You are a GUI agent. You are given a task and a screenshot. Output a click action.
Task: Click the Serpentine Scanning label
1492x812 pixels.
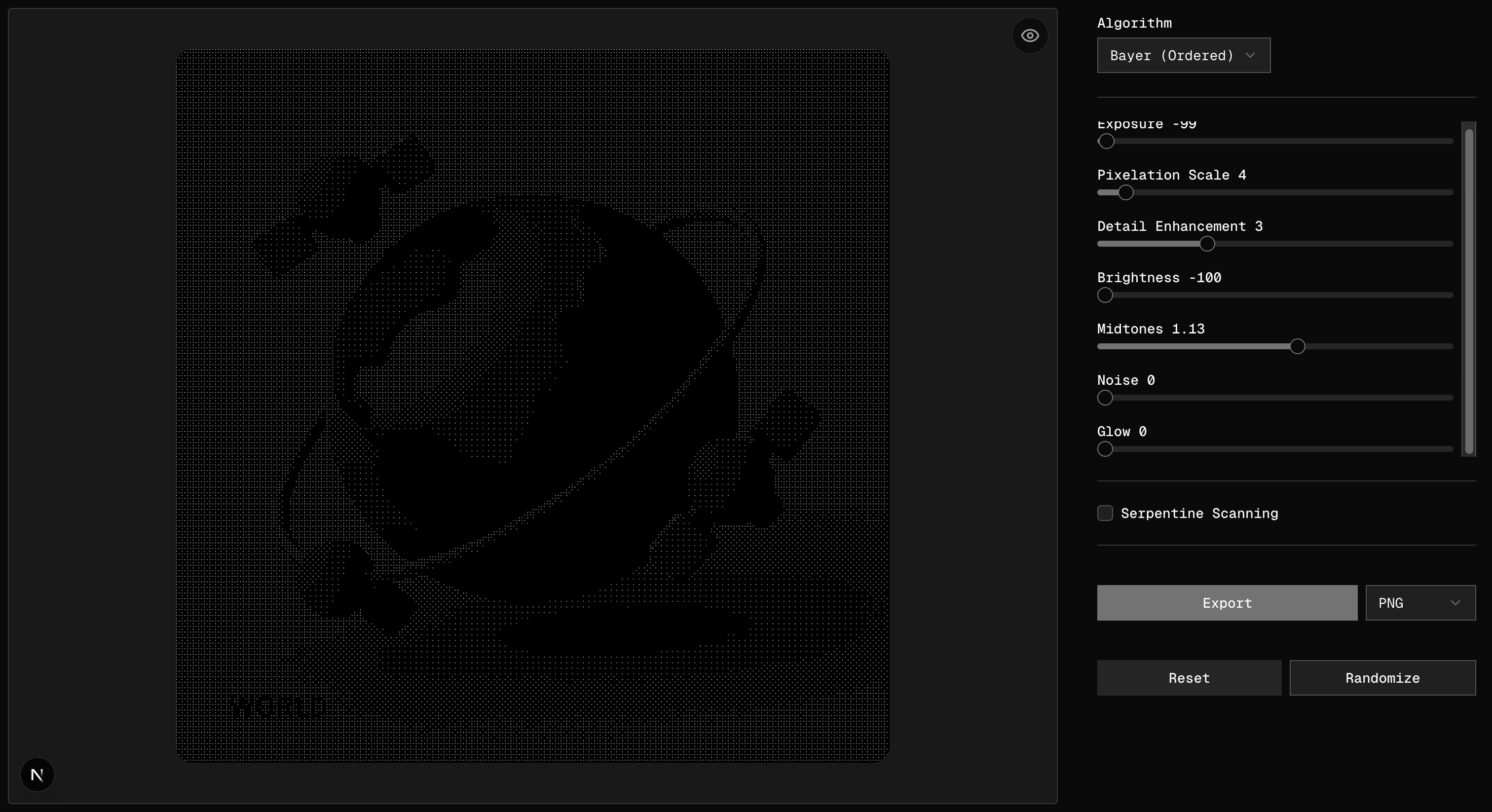pos(1199,514)
